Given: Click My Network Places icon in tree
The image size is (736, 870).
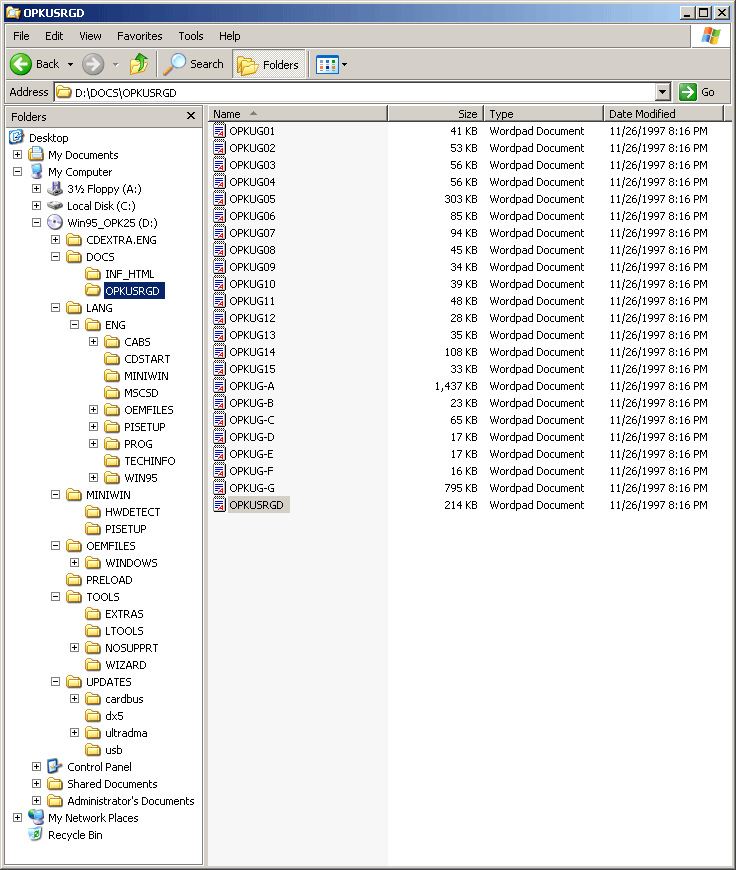Looking at the screenshot, I should click(x=36, y=818).
